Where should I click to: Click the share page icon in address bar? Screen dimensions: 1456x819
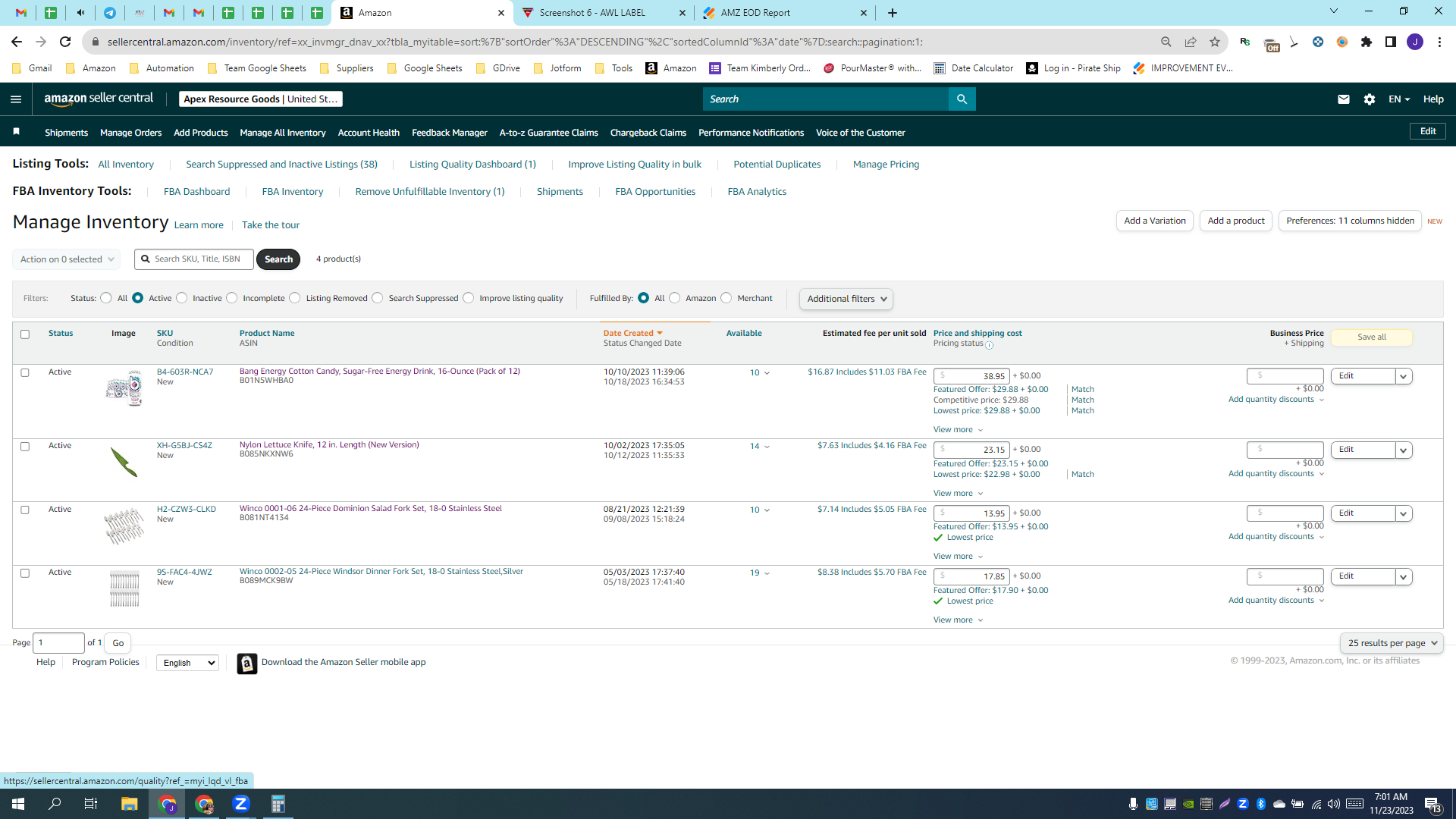click(x=1191, y=42)
